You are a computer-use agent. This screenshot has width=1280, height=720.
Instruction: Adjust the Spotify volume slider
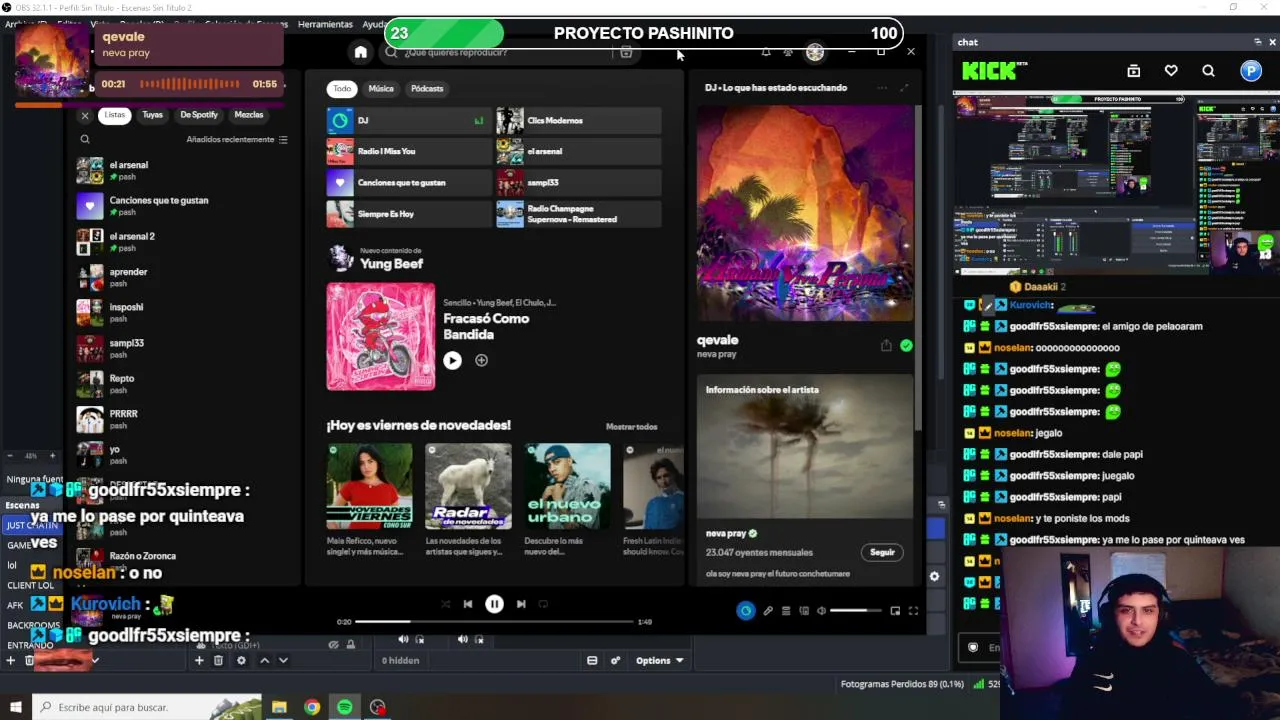click(x=855, y=611)
